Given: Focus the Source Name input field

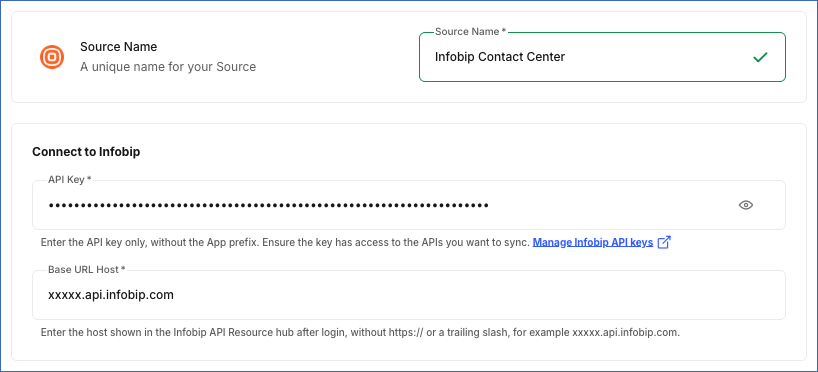Looking at the screenshot, I should pos(602,57).
